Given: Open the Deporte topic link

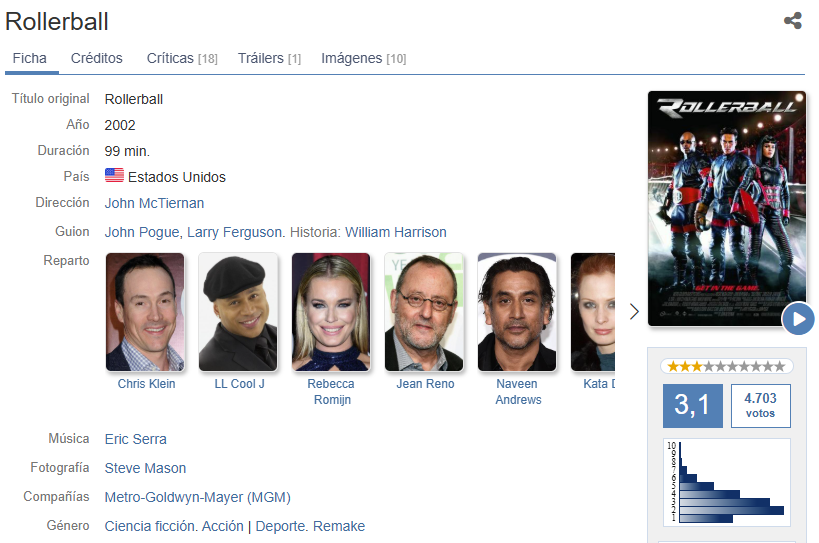Looking at the screenshot, I should tap(280, 526).
